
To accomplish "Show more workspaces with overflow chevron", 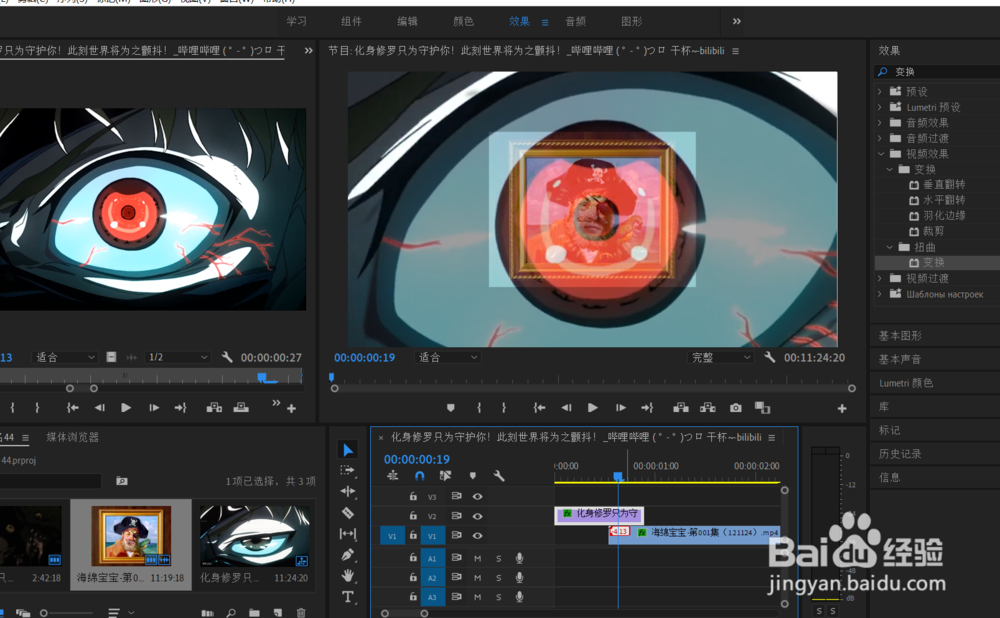I will [x=737, y=21].
